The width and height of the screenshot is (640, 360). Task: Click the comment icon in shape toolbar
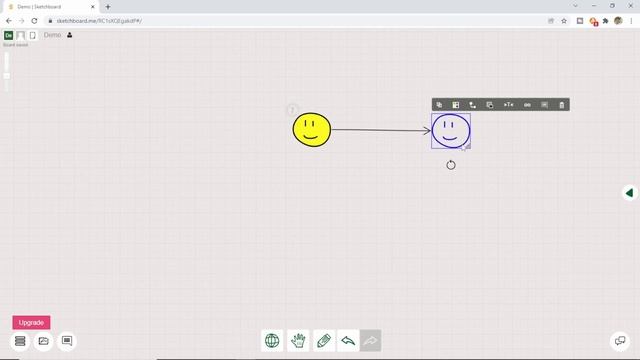pyautogui.click(x=544, y=105)
